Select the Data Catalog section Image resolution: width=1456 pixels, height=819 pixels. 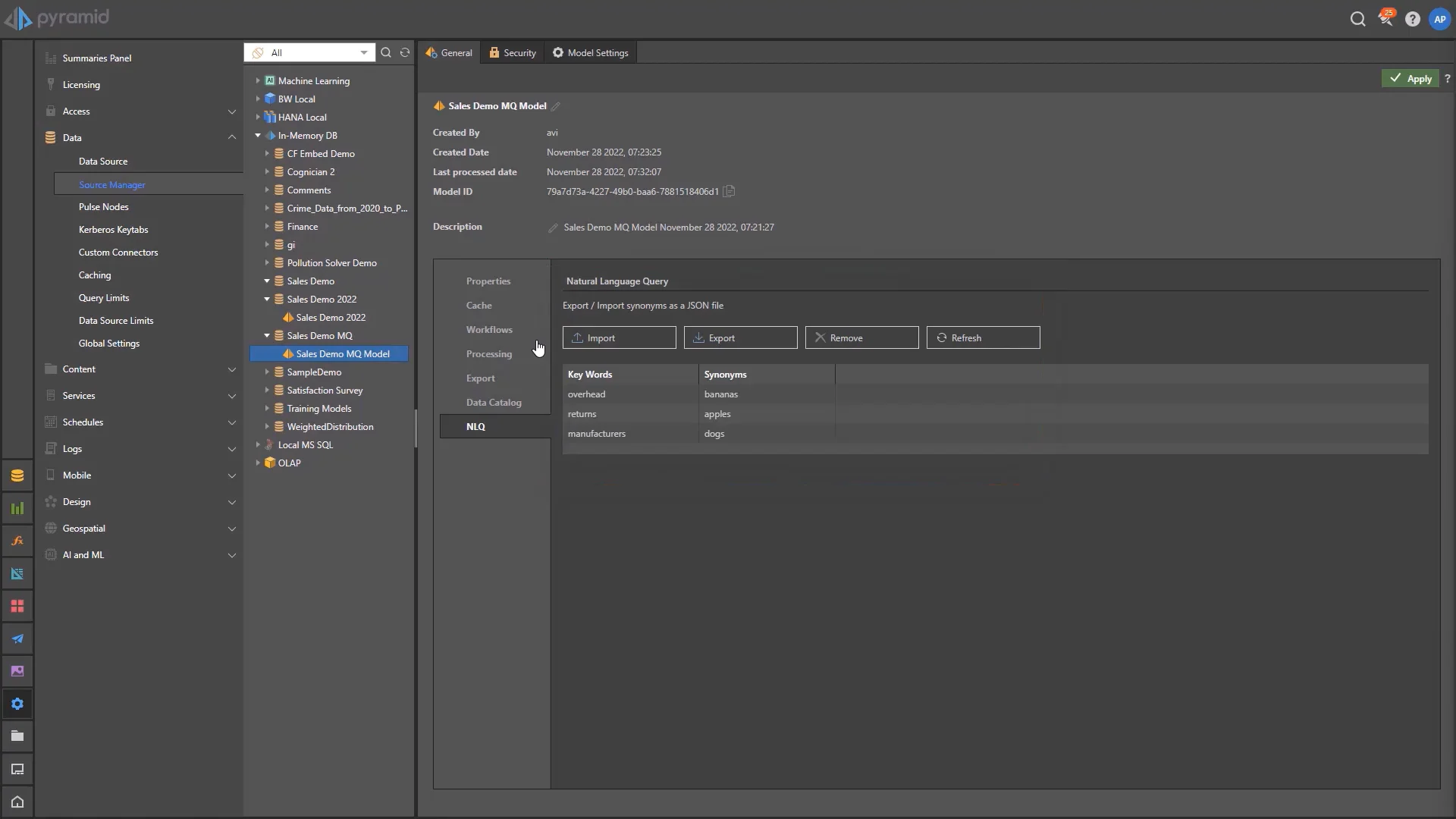[494, 402]
